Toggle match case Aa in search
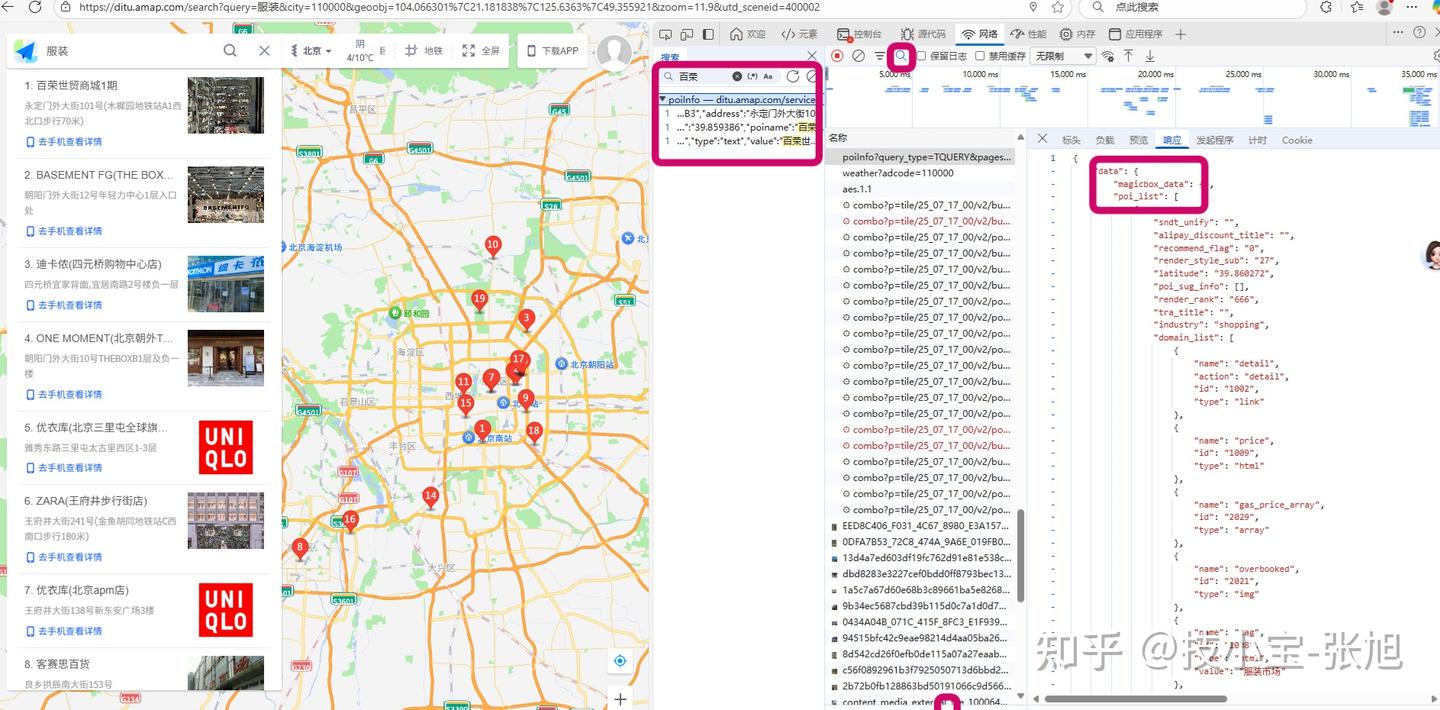 pyautogui.click(x=768, y=76)
